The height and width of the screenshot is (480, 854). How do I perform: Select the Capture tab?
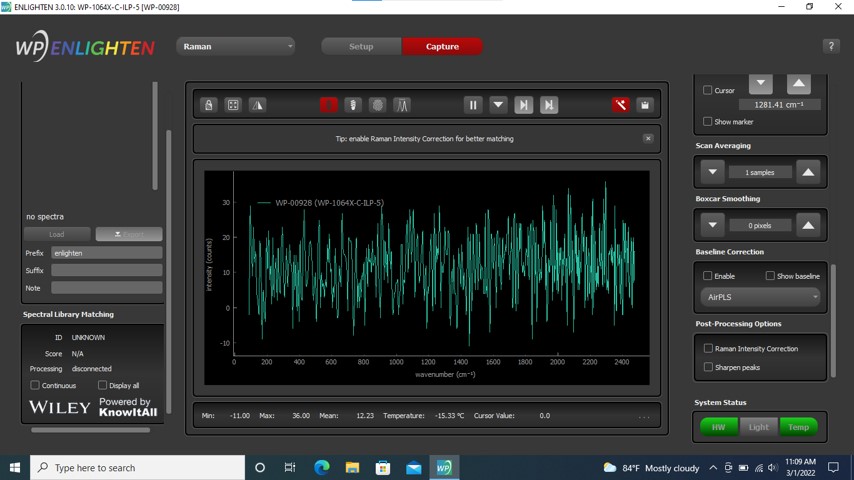[x=442, y=46]
